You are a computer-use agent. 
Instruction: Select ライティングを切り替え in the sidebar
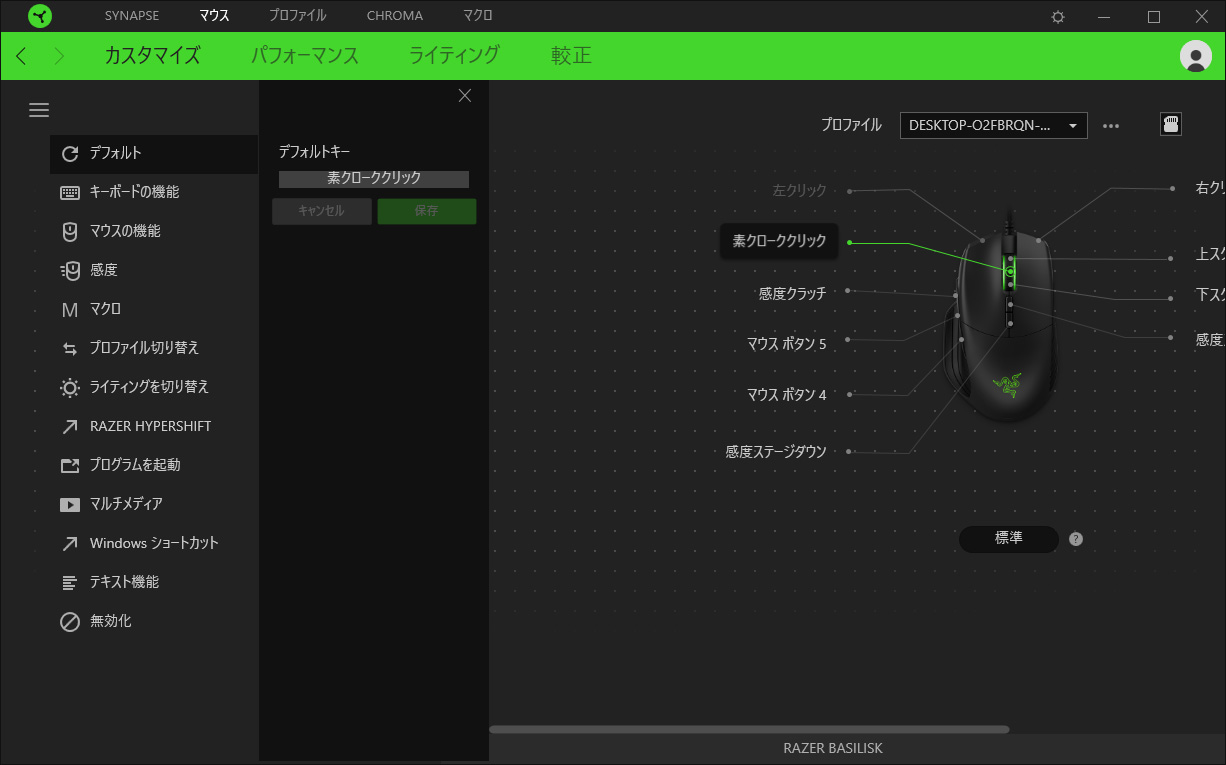tap(154, 387)
